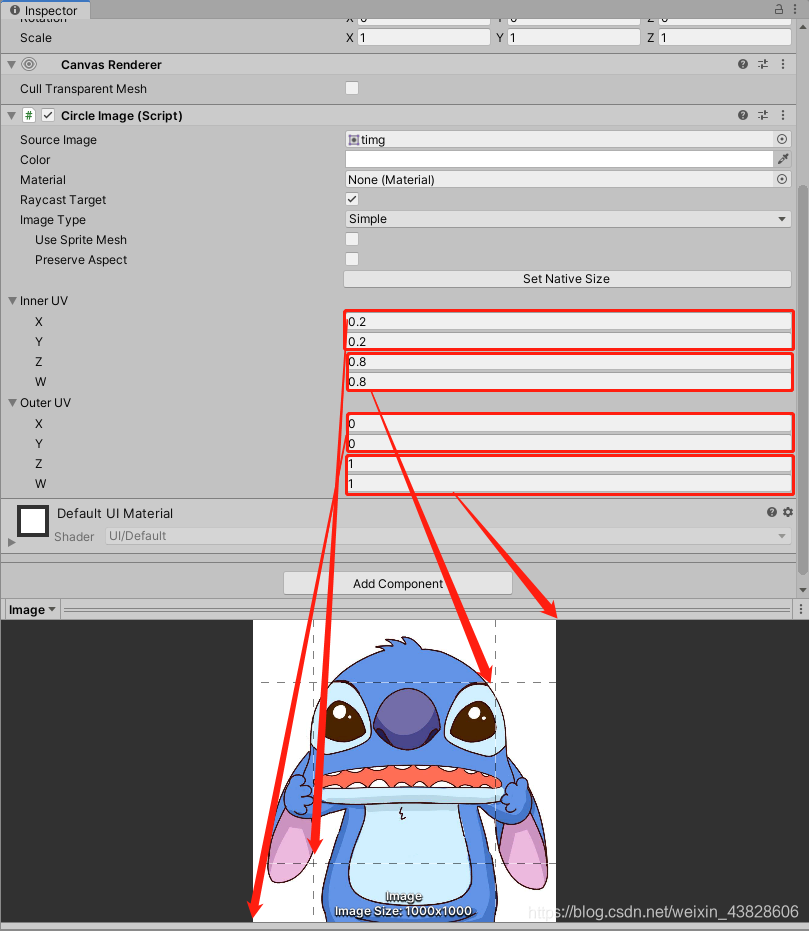Image resolution: width=809 pixels, height=931 pixels.
Task: Toggle Cull Transparent Mesh checkbox
Action: pyautogui.click(x=352, y=88)
